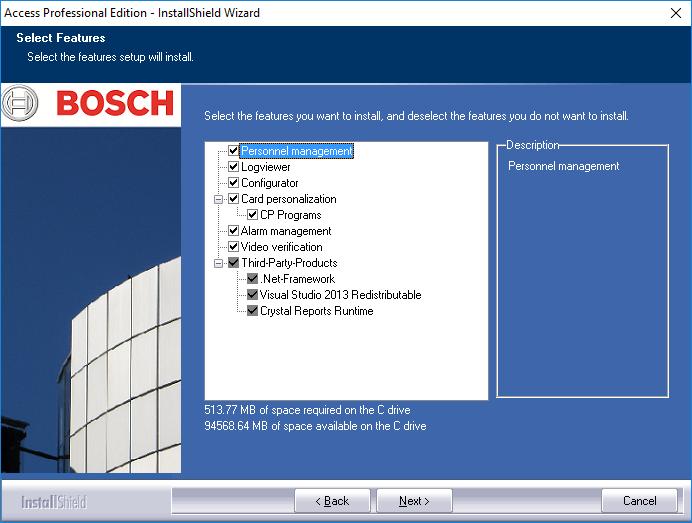The width and height of the screenshot is (692, 523).
Task: Toggle the Video verification checkbox
Action: [233, 246]
